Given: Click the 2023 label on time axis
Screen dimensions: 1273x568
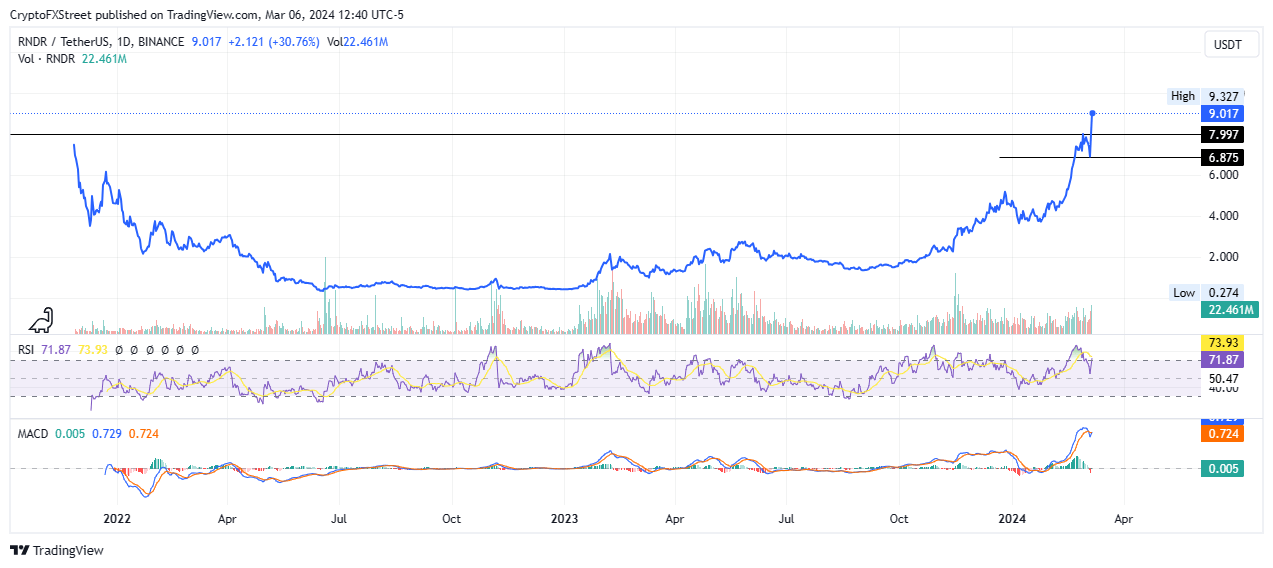Looking at the screenshot, I should pos(565,519).
